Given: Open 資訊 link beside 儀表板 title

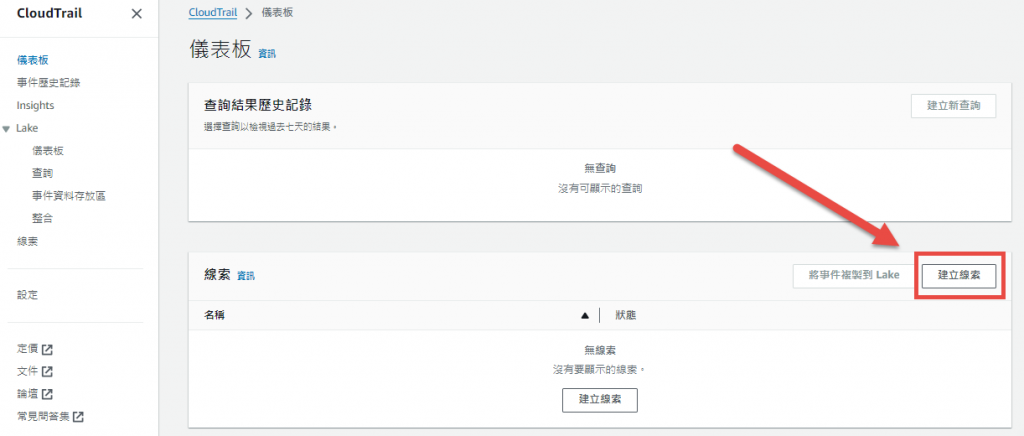Looking at the screenshot, I should click(267, 53).
